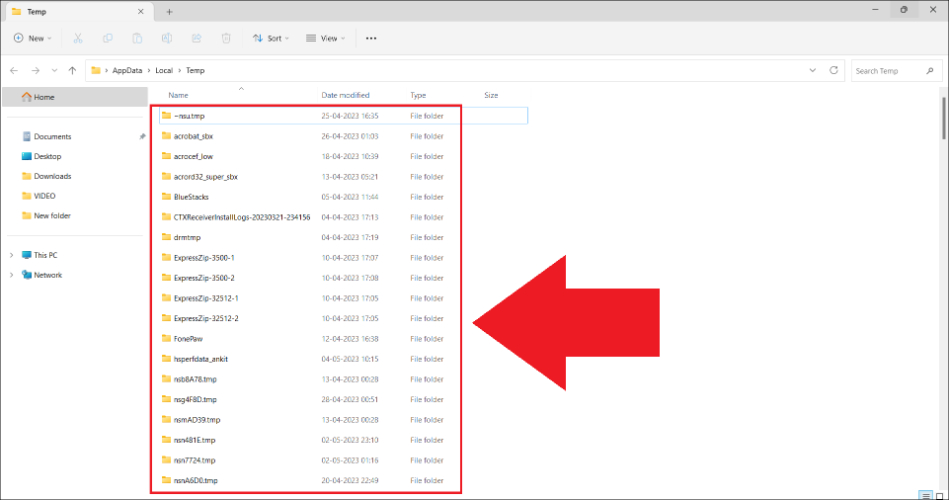Viewport: 949px width, 500px height.
Task: Click the Copy icon in toolbar
Action: point(108,38)
